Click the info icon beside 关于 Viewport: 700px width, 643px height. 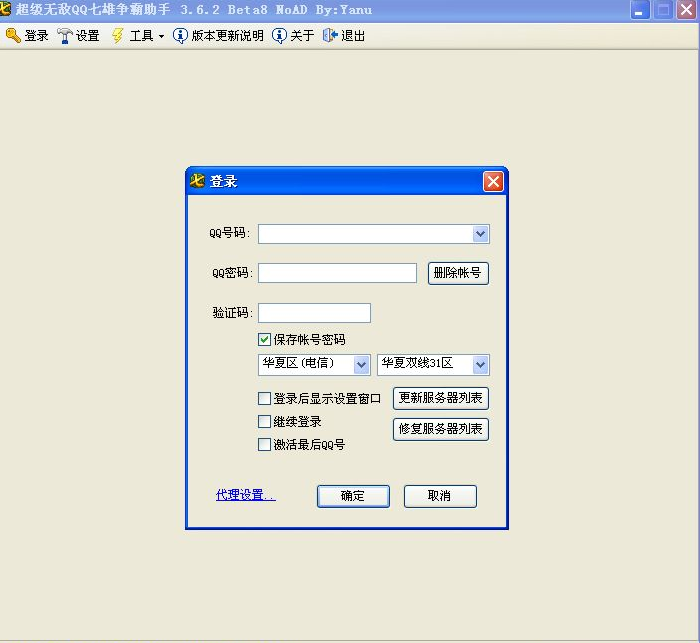click(x=279, y=36)
